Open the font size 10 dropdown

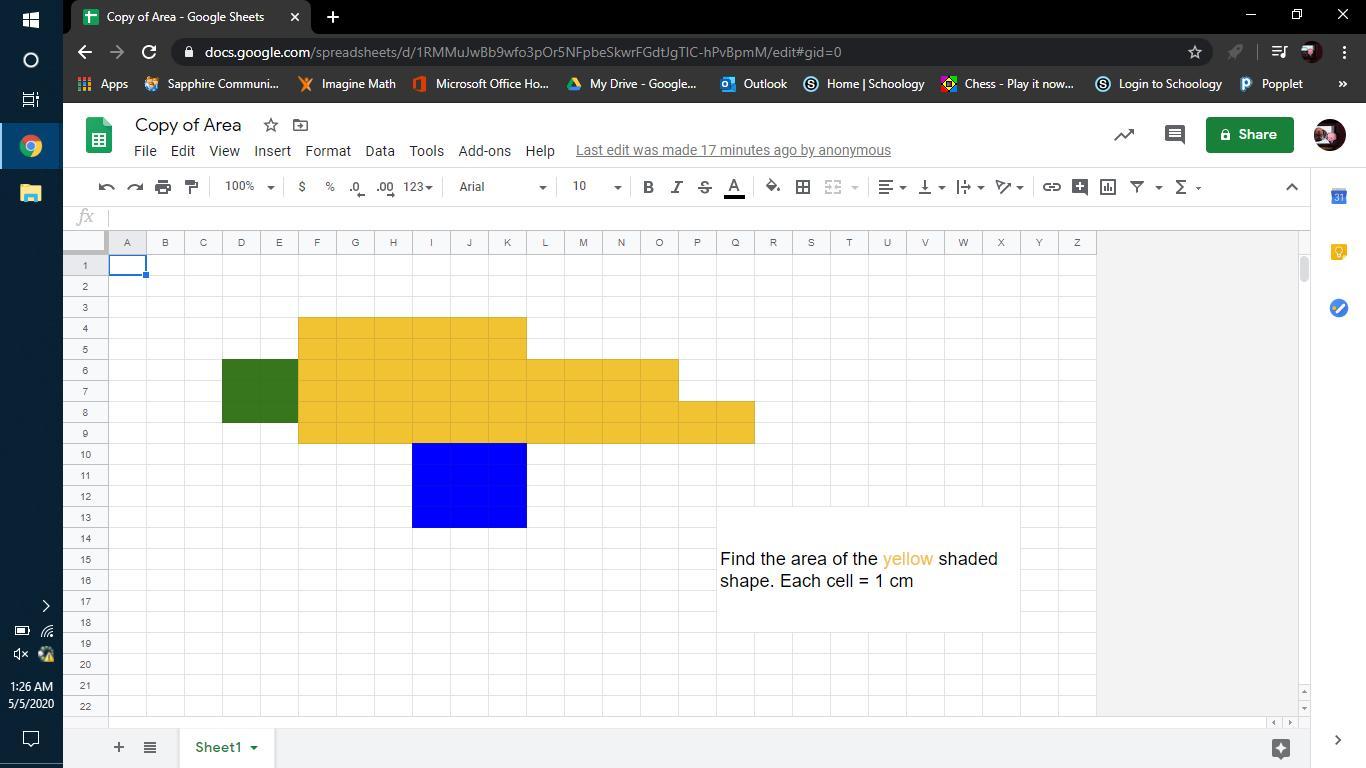coord(596,187)
